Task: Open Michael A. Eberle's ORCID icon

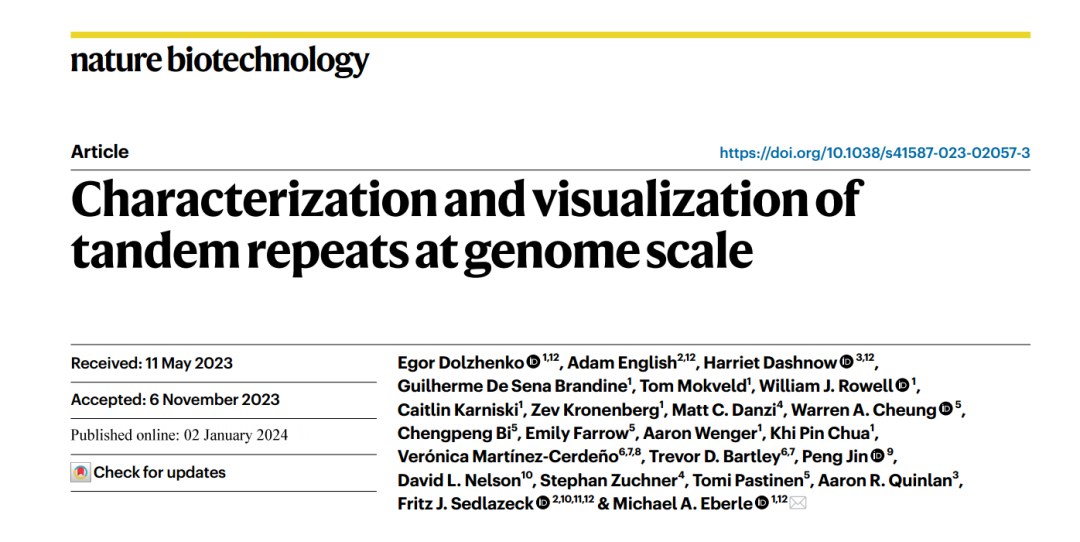Action: [762, 503]
